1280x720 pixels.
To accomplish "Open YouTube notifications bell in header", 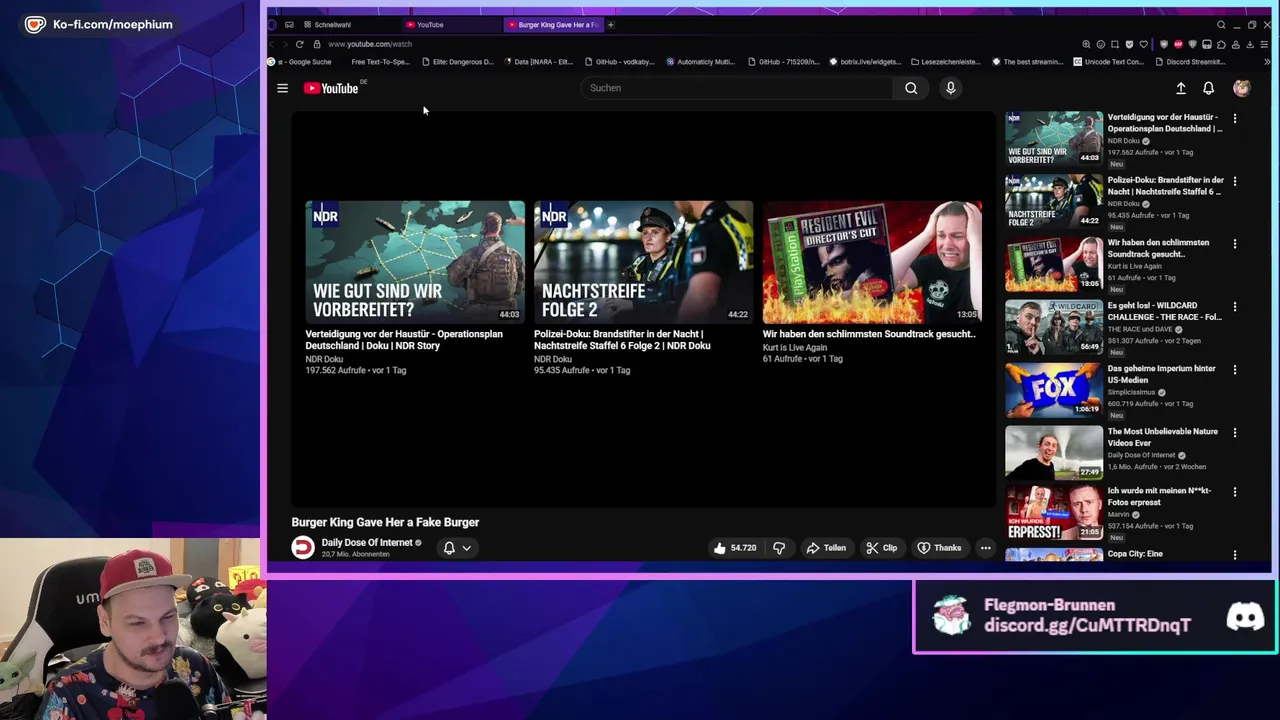I will (1208, 88).
